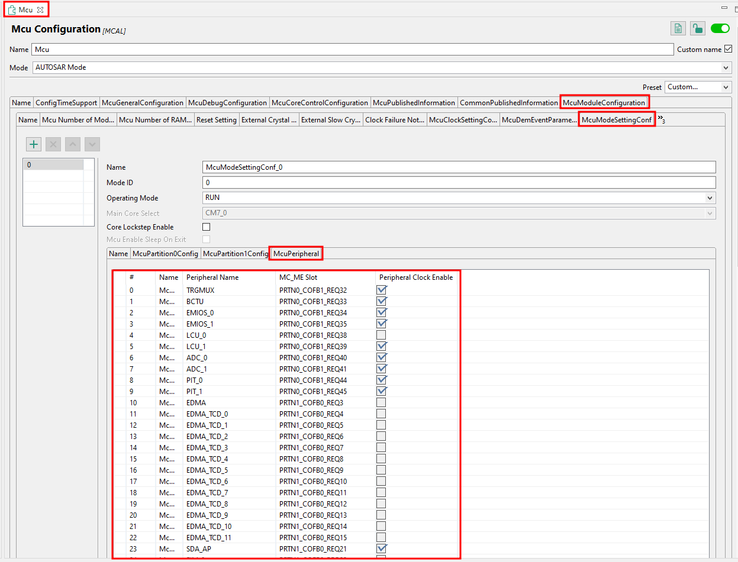This screenshot has width=738, height=562.
Task: Switch to McuGeneralConfiguration tab
Action: 142,103
